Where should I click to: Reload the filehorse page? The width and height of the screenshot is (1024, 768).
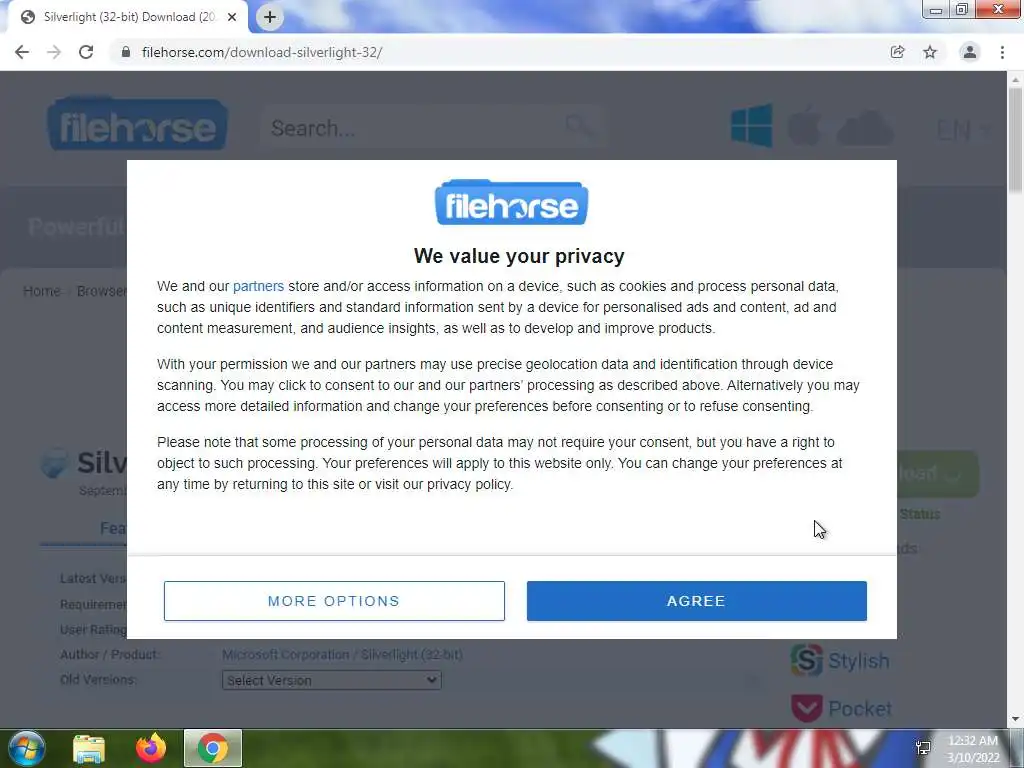click(x=86, y=52)
